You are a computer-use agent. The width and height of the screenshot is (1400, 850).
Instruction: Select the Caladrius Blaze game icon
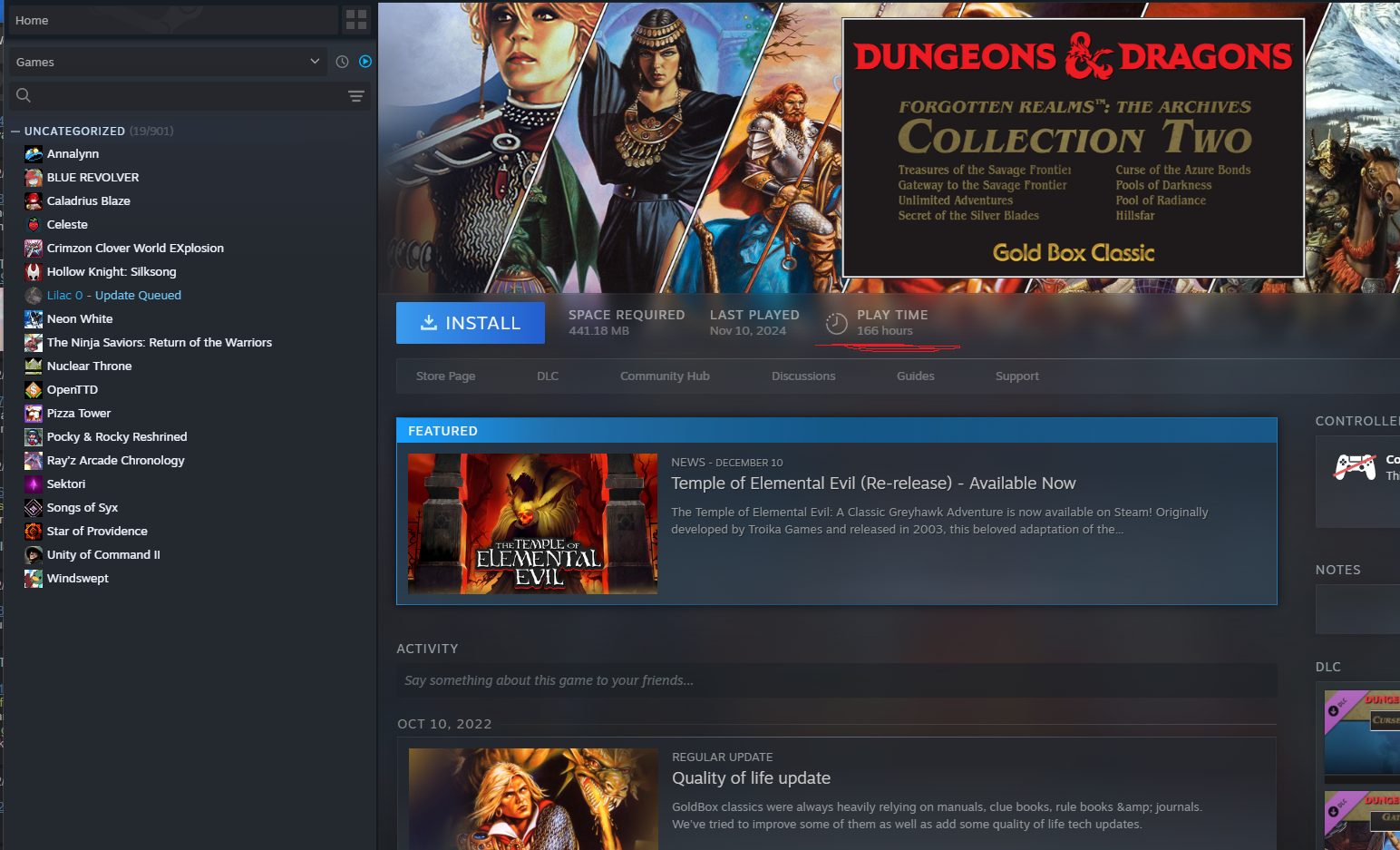[34, 201]
